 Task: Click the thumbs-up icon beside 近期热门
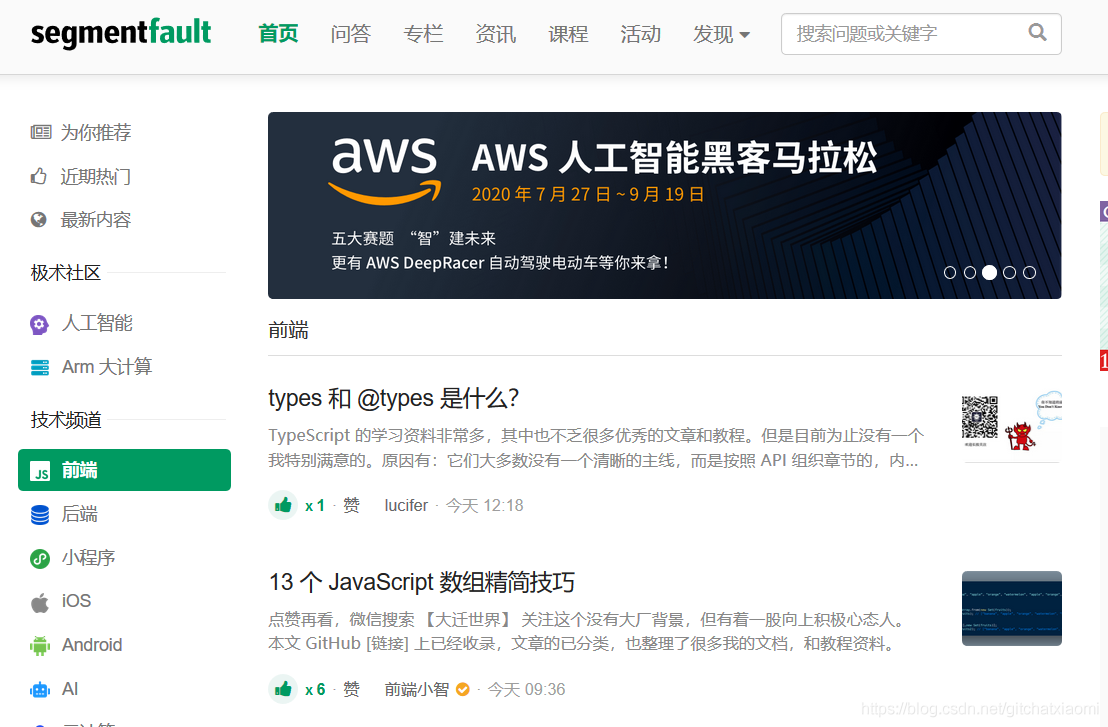point(39,176)
